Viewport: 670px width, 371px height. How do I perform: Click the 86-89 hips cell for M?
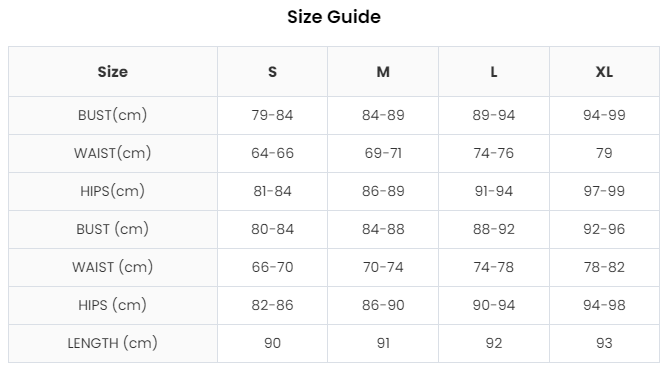coord(383,191)
